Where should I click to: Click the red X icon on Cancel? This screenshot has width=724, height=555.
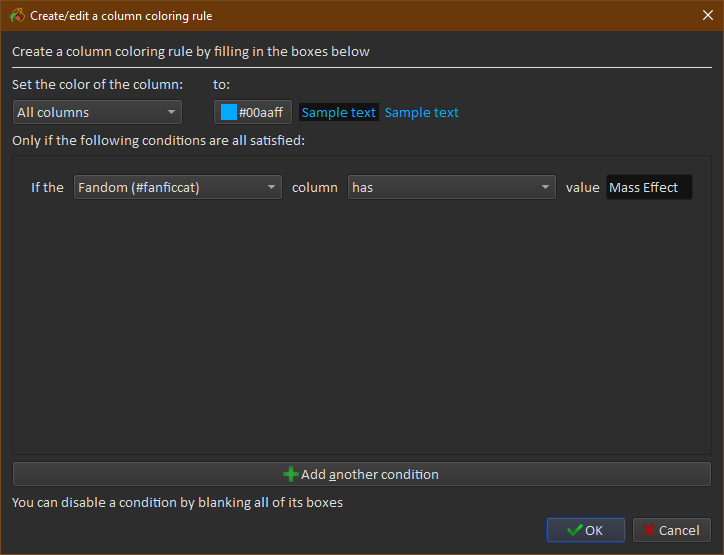tap(649, 530)
